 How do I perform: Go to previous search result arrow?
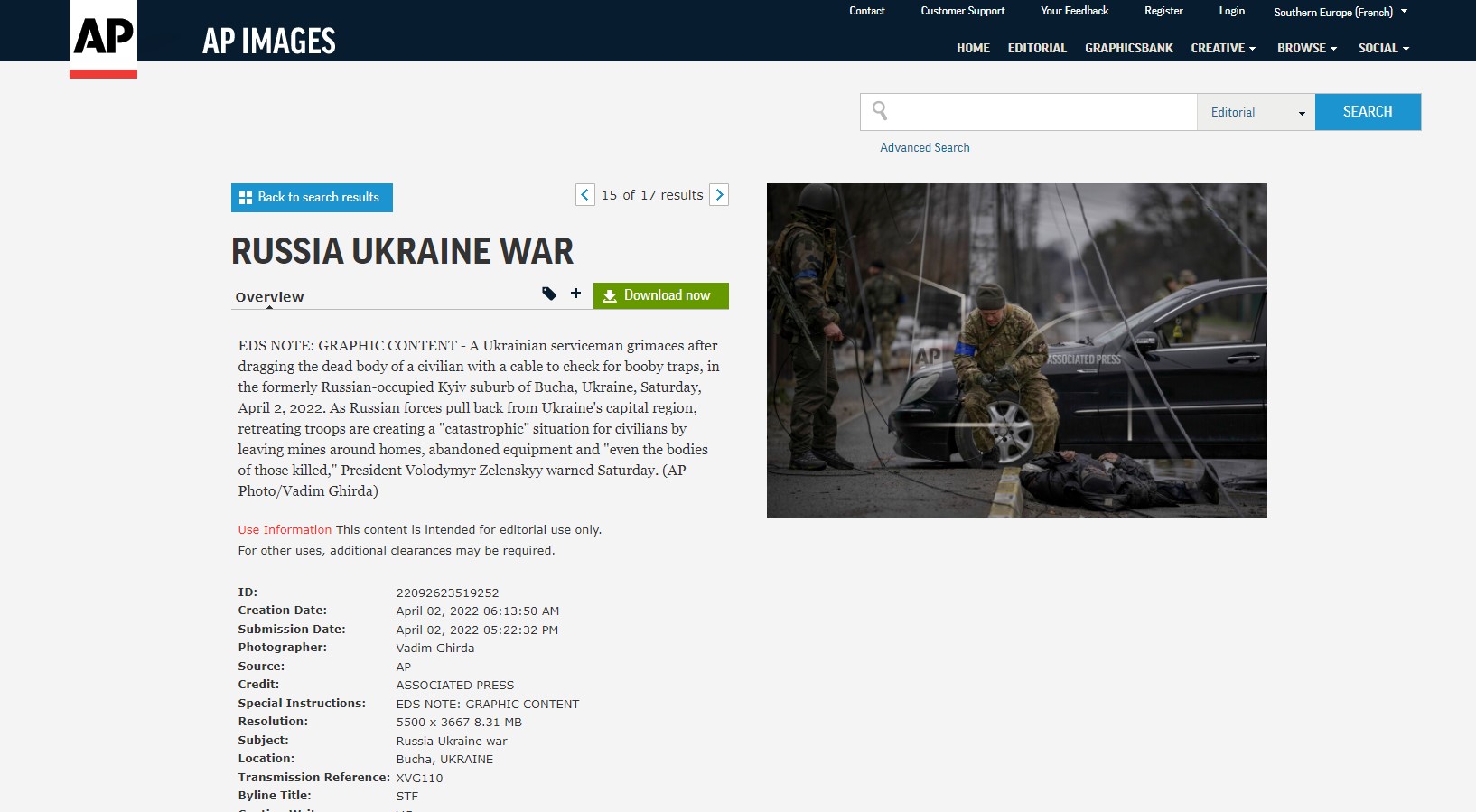(x=585, y=195)
